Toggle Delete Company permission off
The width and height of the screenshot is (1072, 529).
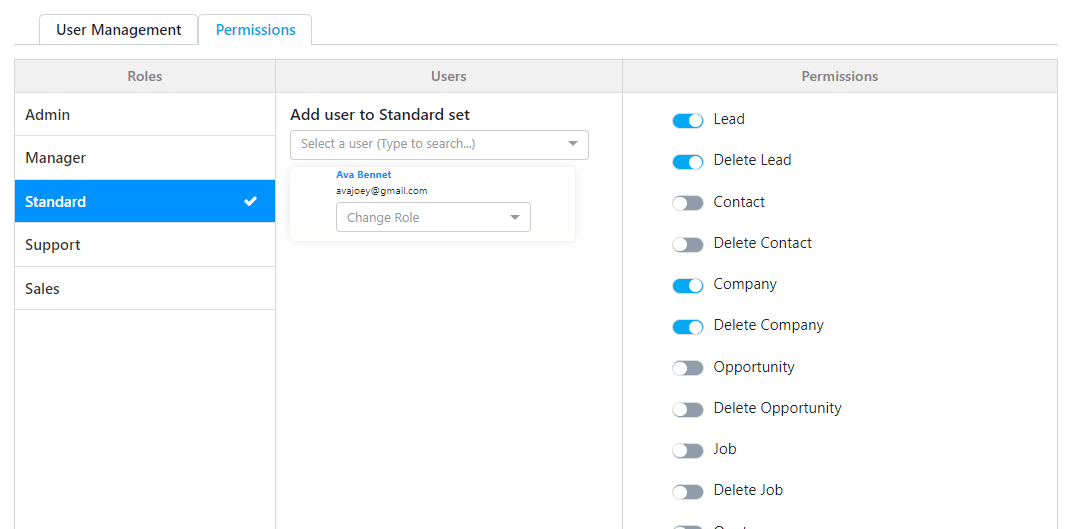pos(688,327)
